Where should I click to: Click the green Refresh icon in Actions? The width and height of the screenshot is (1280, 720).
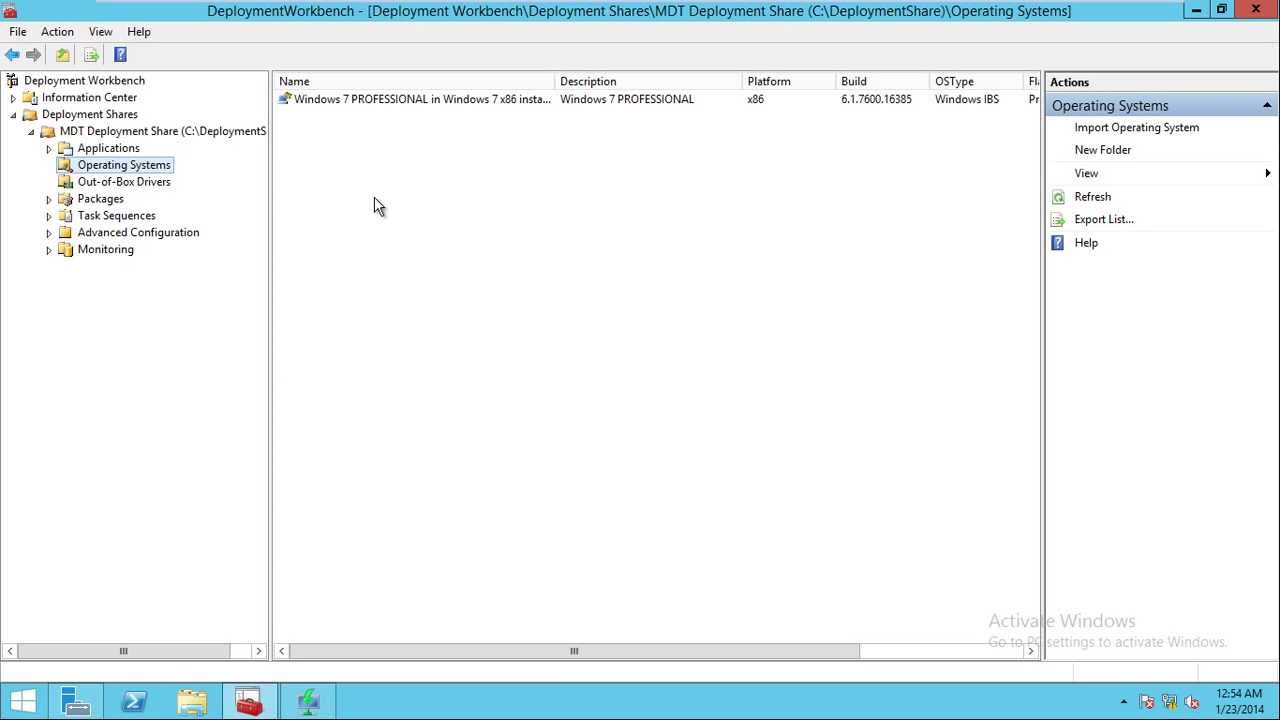[1058, 197]
